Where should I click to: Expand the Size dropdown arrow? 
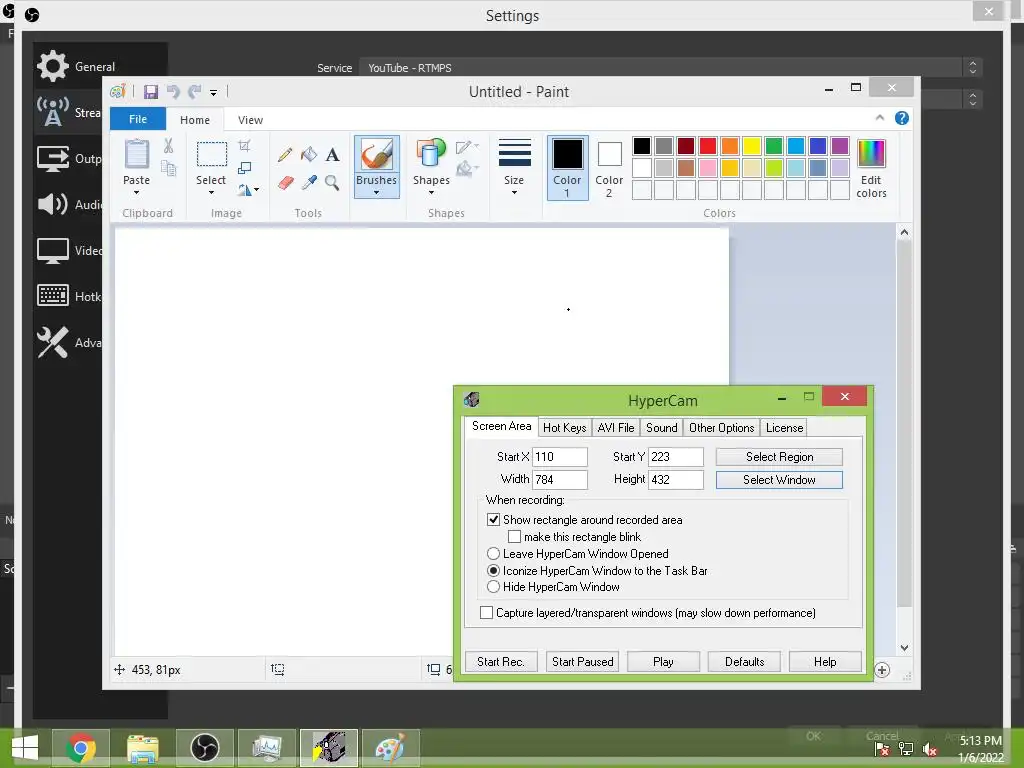tap(514, 193)
